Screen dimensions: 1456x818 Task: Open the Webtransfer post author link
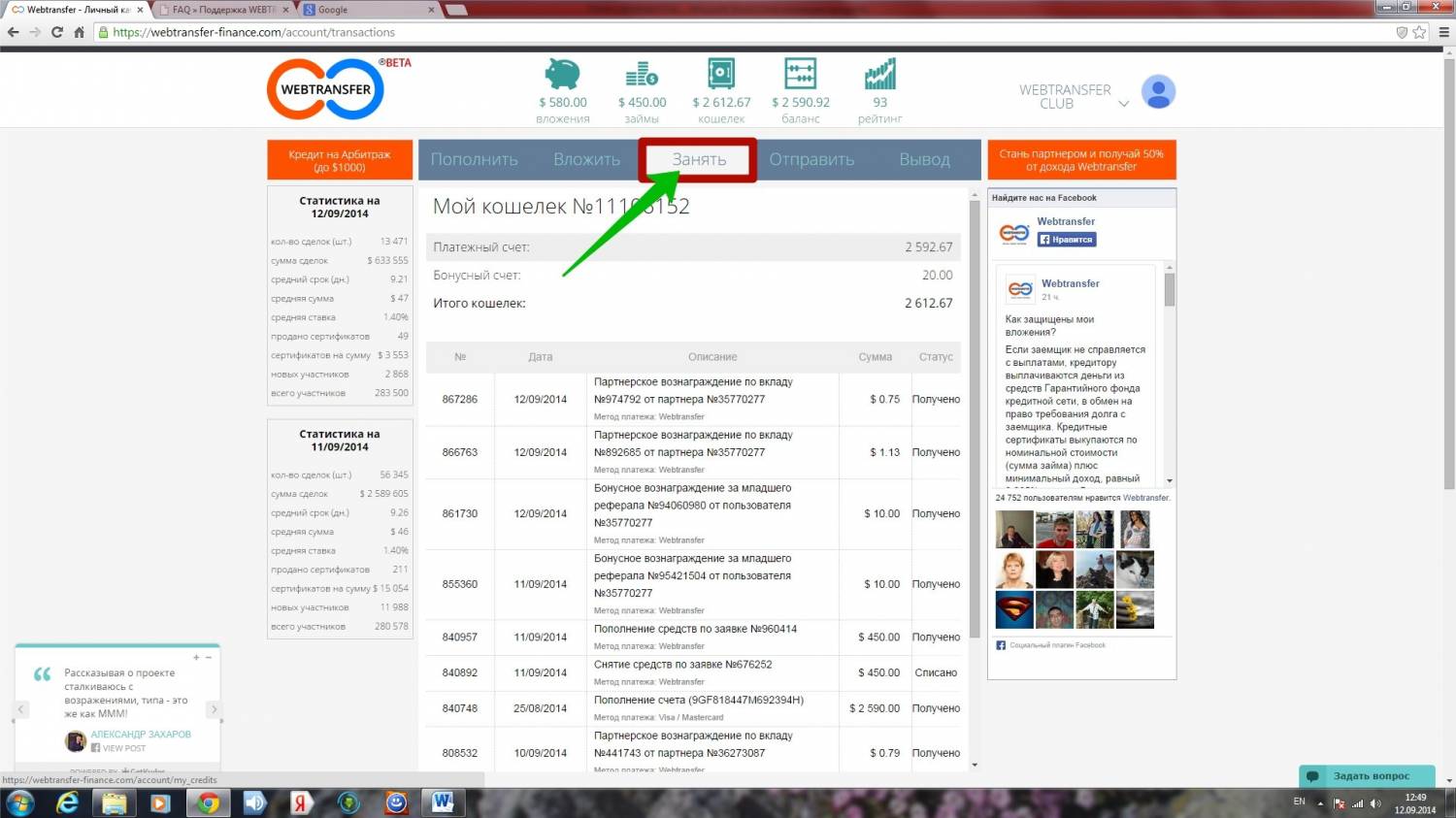coord(1071,283)
